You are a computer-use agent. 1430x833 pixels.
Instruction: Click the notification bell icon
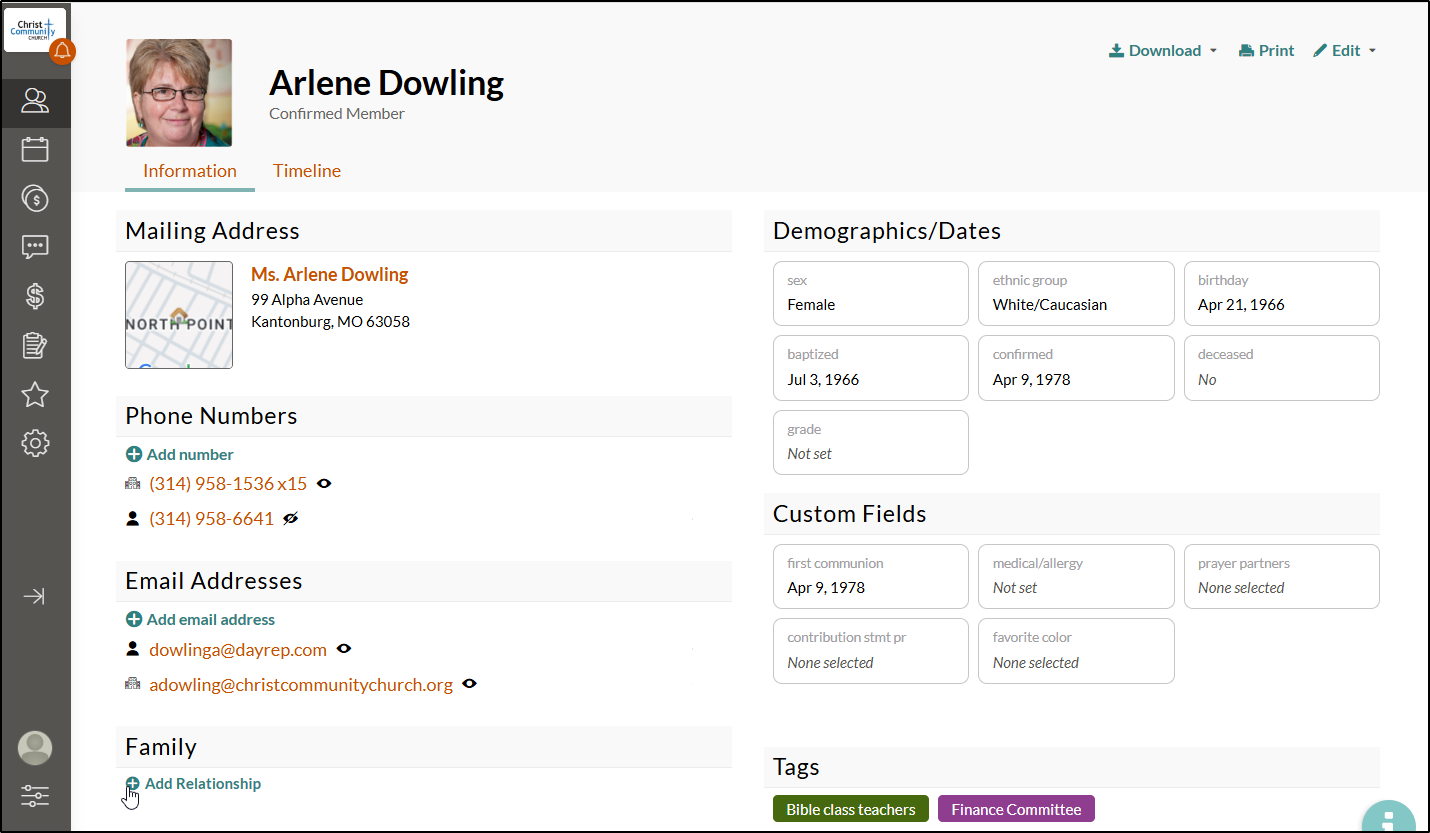click(x=62, y=51)
